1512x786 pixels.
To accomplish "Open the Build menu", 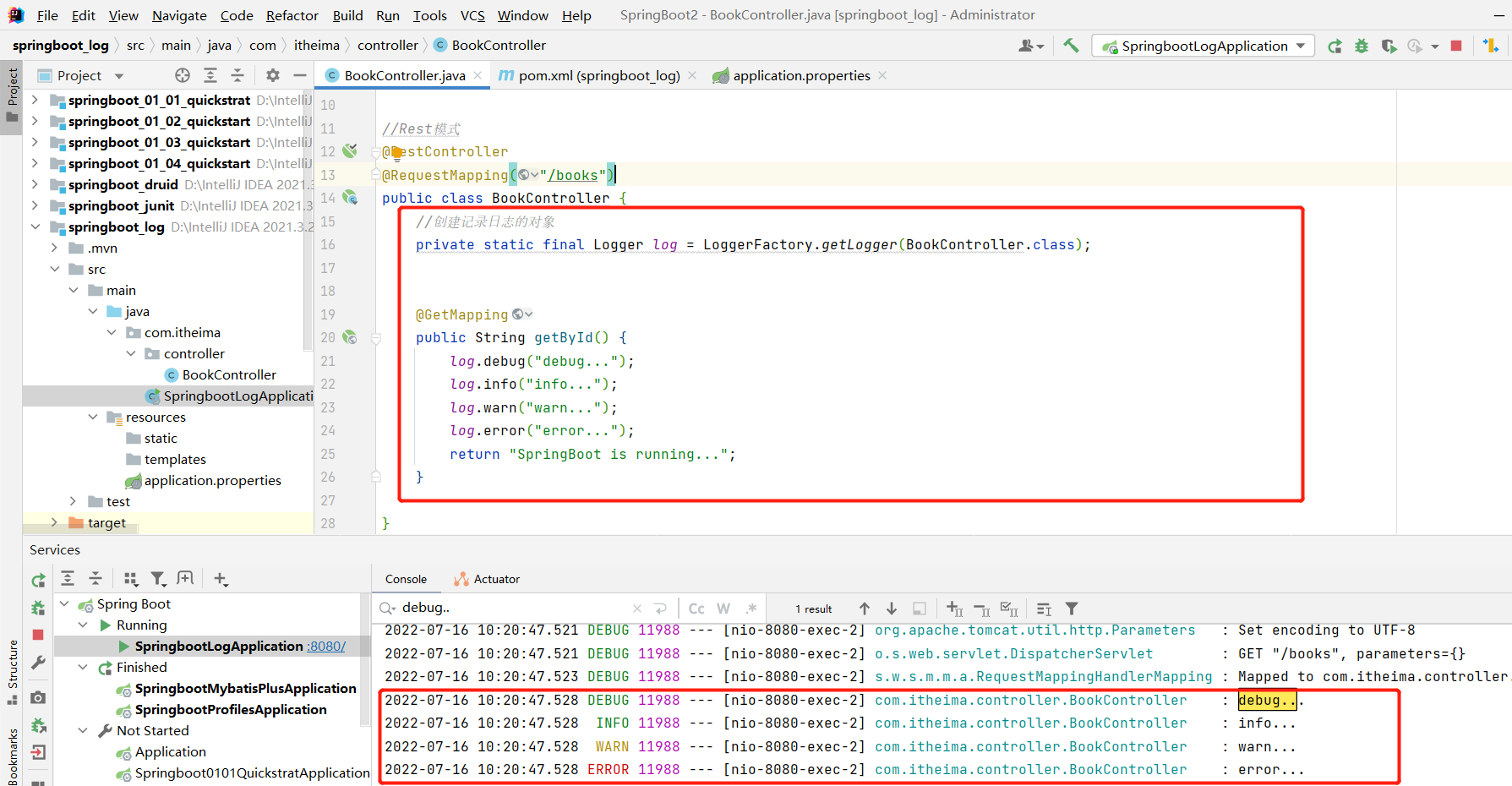I will pyautogui.click(x=347, y=15).
